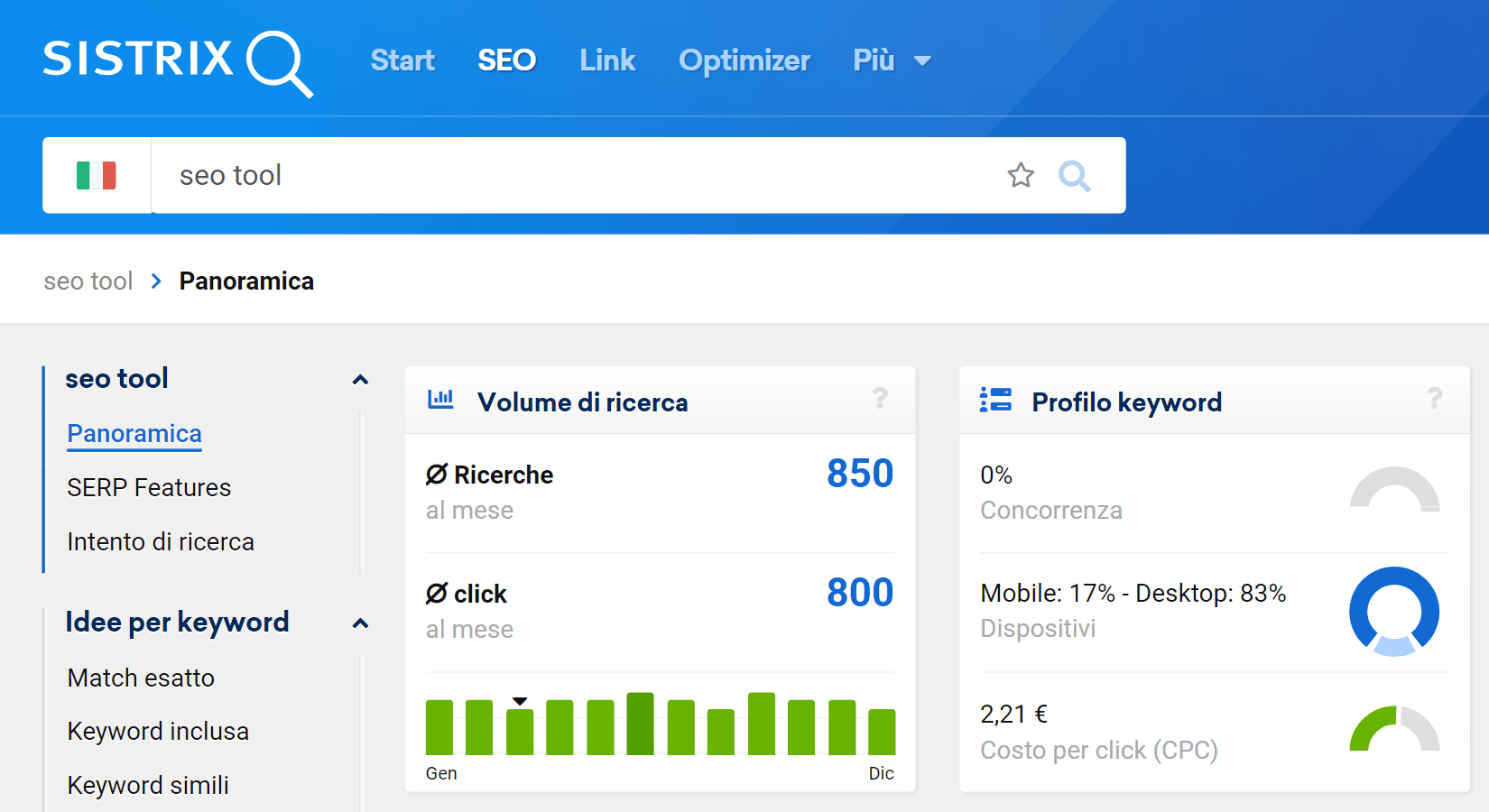The width and height of the screenshot is (1489, 812).
Task: Click the 800 clicks value
Action: pyautogui.click(x=860, y=593)
